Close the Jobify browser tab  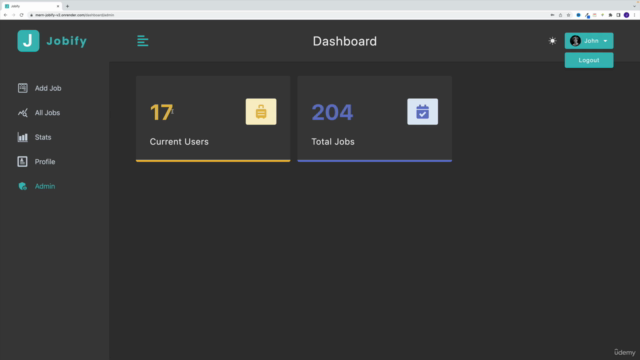point(58,6)
